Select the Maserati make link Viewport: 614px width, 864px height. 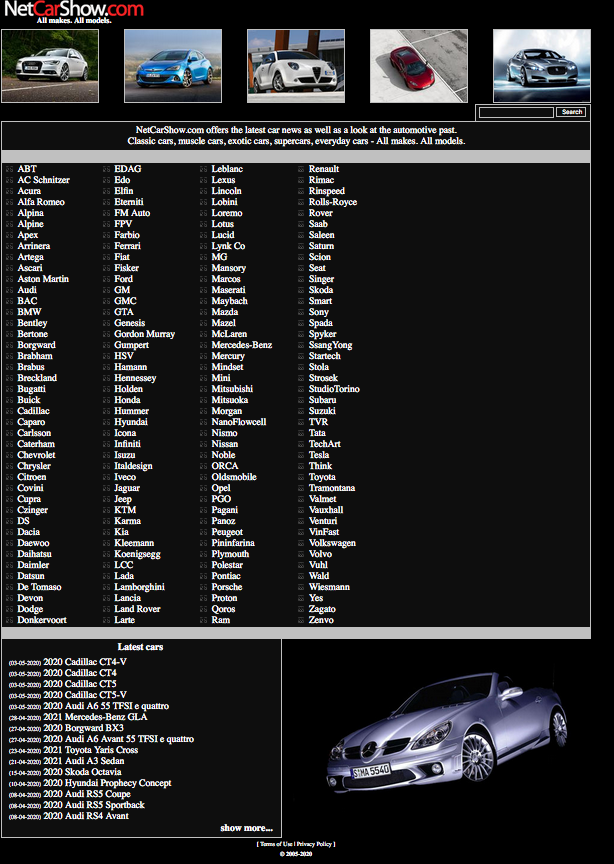coord(229,290)
